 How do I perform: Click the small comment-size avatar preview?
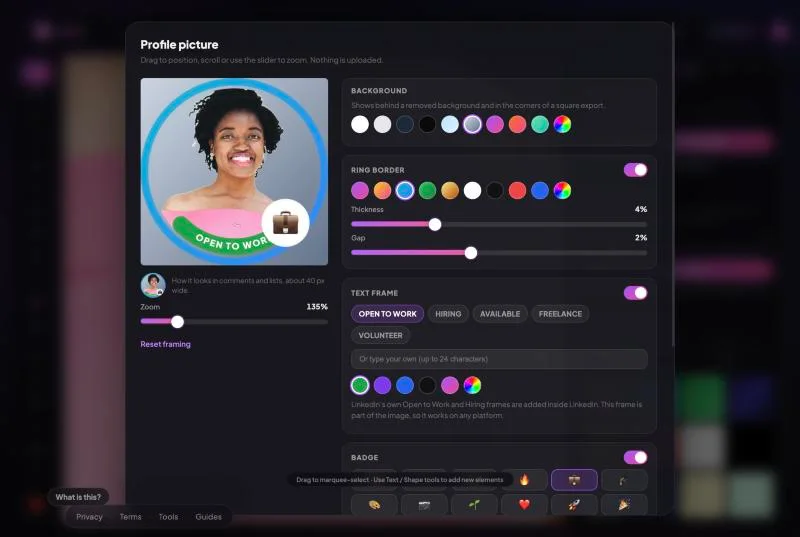coord(153,286)
